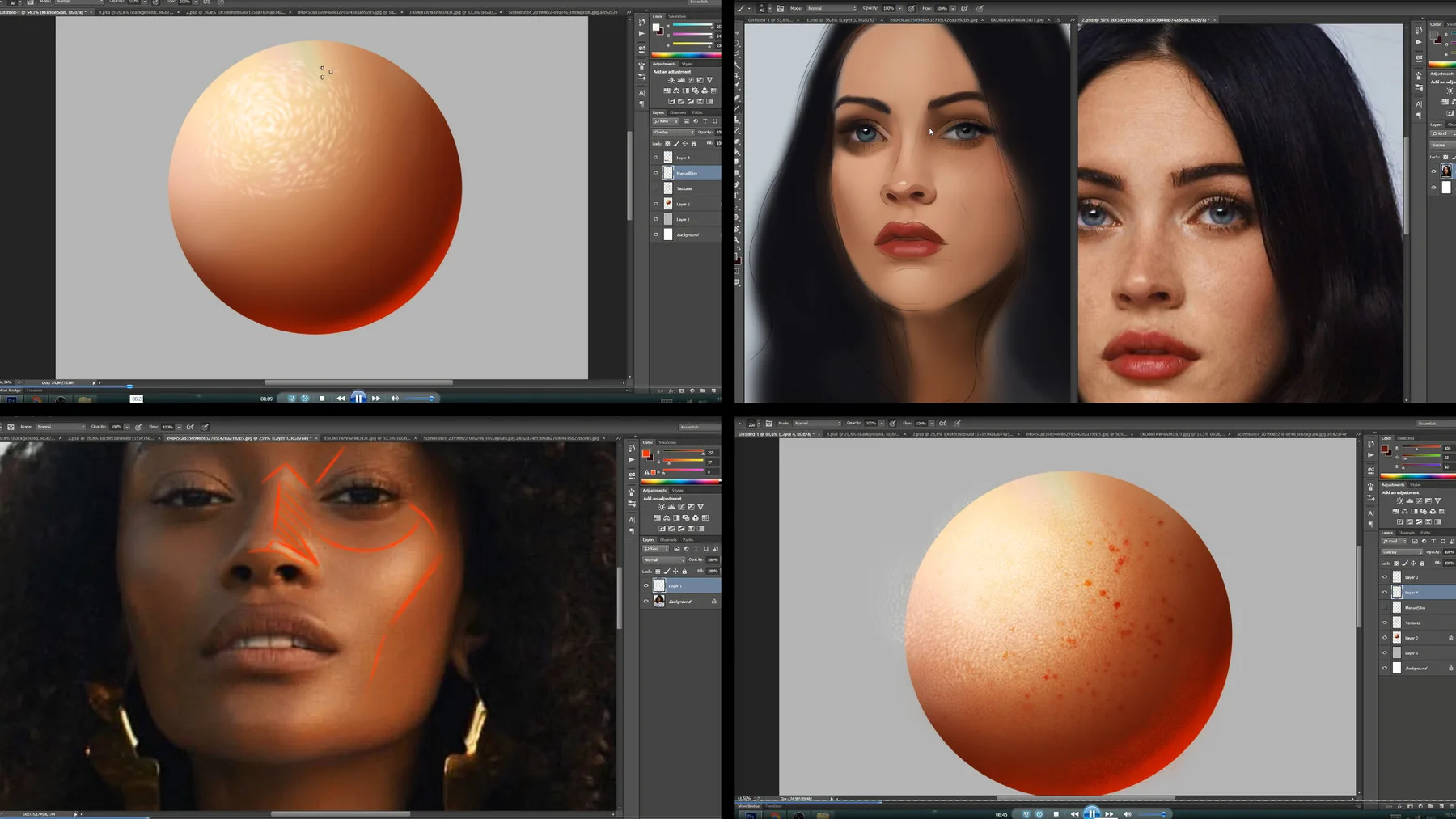The height and width of the screenshot is (819, 1456).
Task: Add a Brightness/Contrast adjustment layer
Action: tap(671, 79)
